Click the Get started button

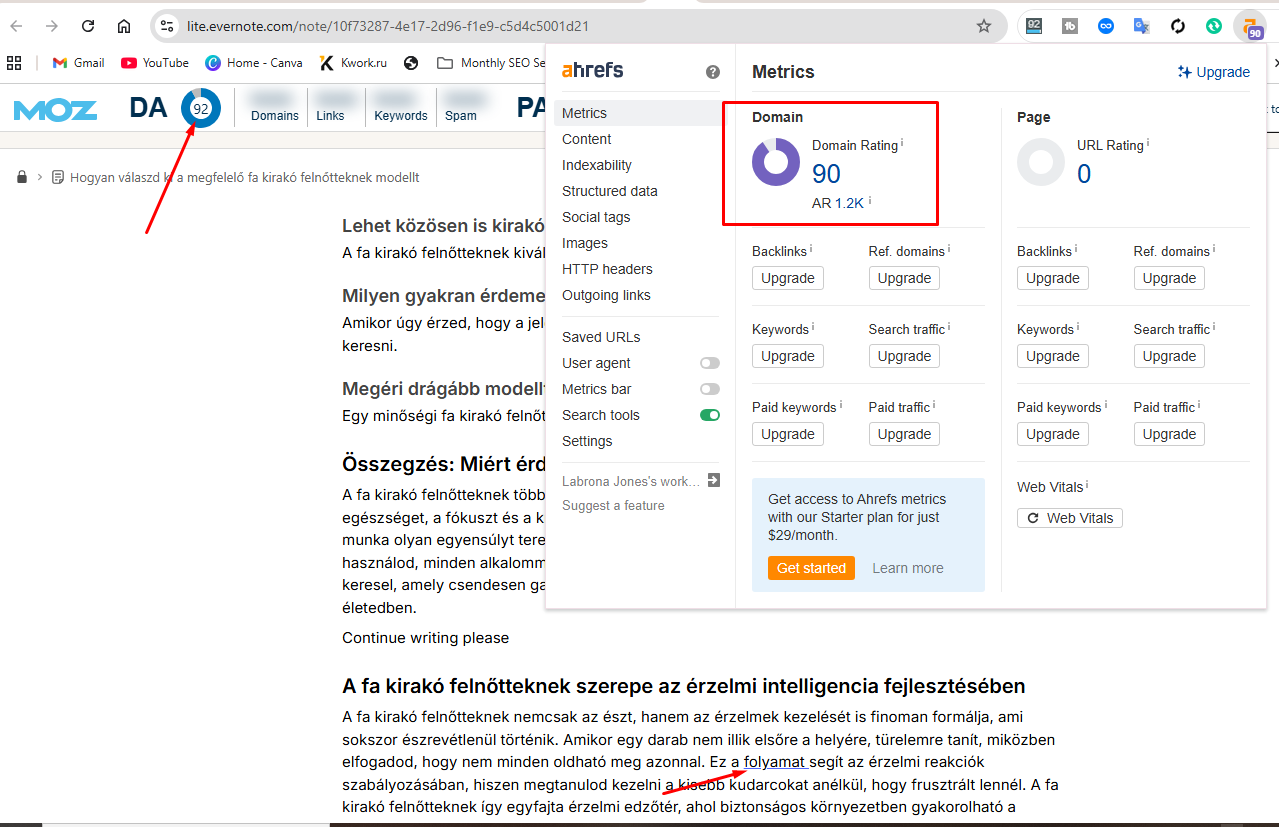point(811,567)
